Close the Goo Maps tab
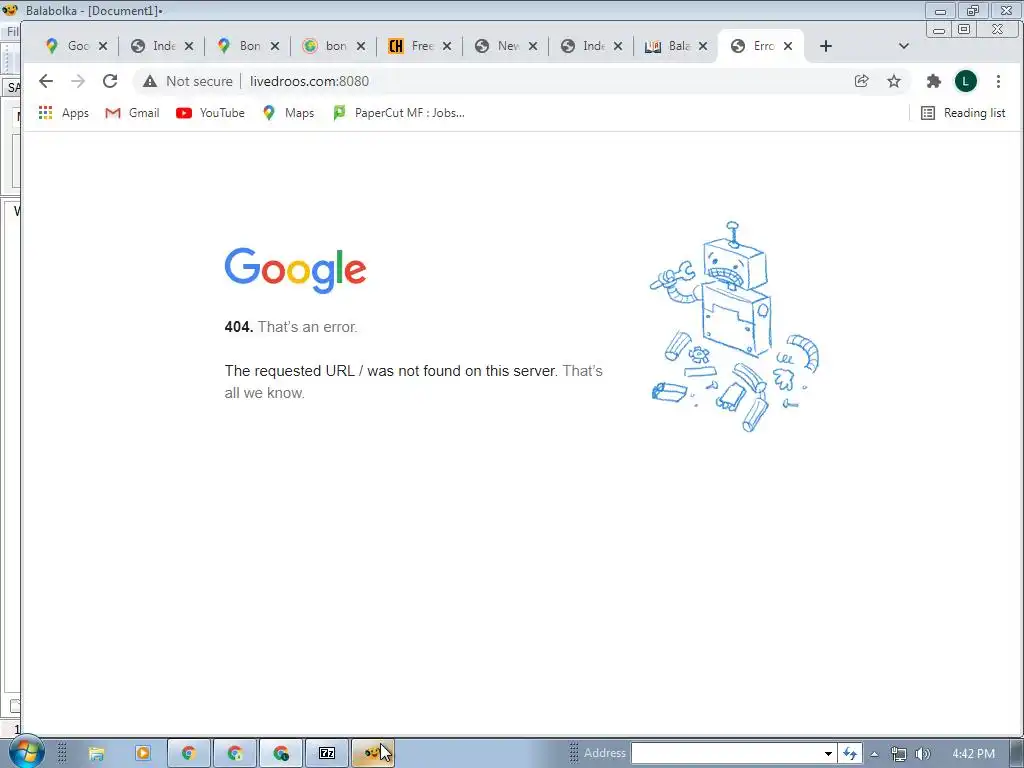The width and height of the screenshot is (1024, 768). click(x=103, y=46)
